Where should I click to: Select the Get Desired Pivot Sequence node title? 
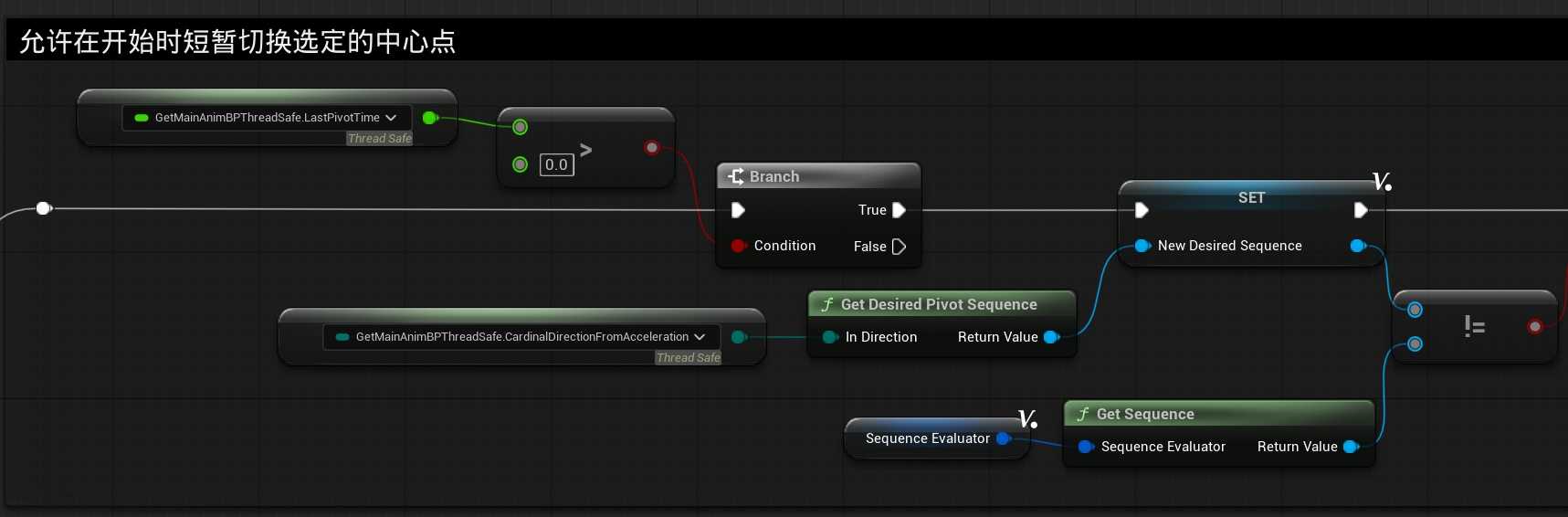pyautogui.click(x=939, y=304)
